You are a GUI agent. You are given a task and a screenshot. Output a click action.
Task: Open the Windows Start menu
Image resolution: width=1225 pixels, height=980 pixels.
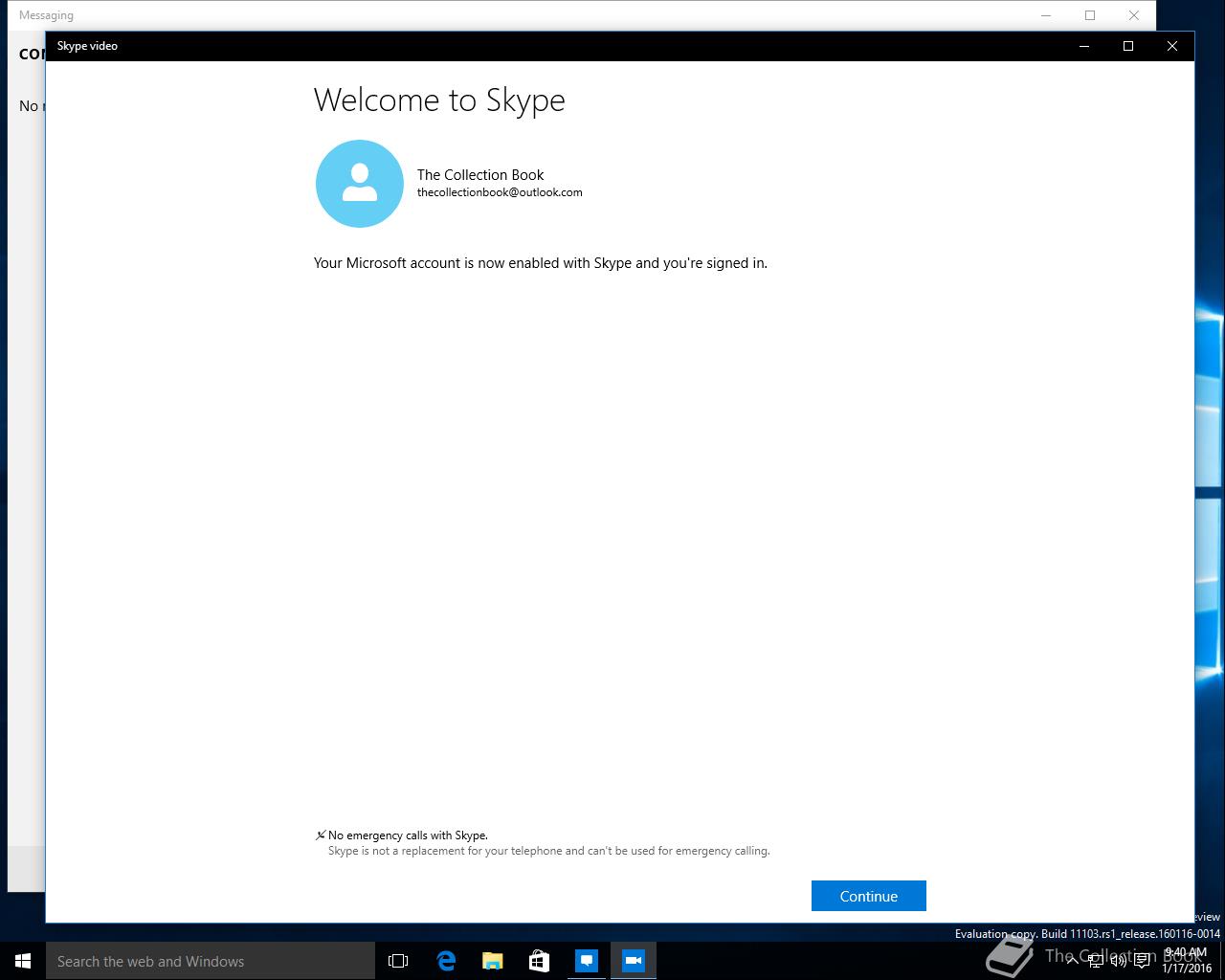[x=23, y=961]
